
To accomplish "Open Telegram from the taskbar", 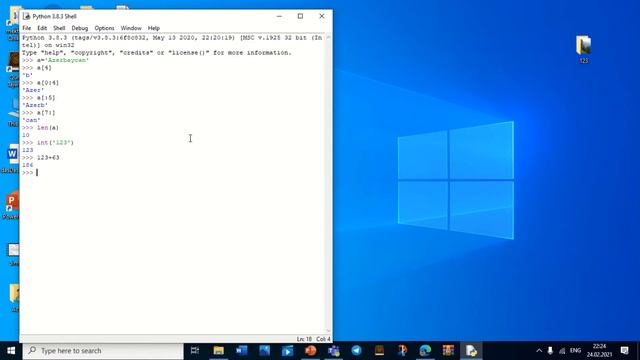I will 356,351.
